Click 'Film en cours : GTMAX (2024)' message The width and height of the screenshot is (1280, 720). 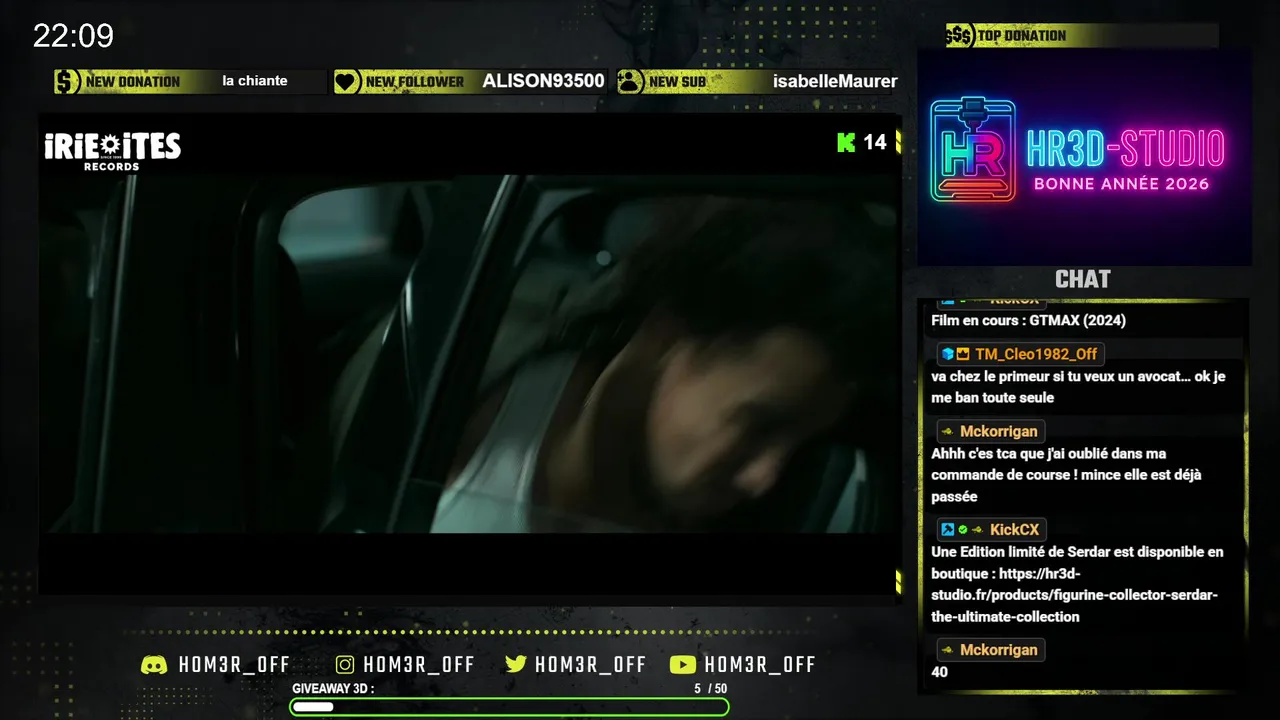(x=1028, y=321)
